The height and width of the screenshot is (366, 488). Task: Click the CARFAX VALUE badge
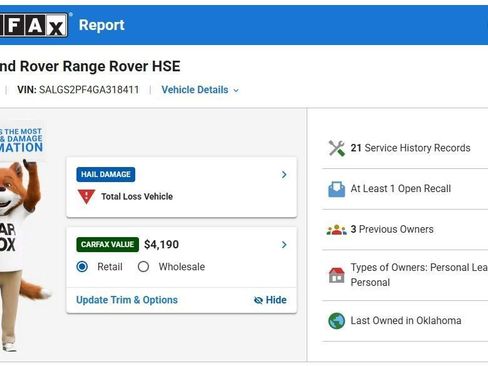point(107,244)
